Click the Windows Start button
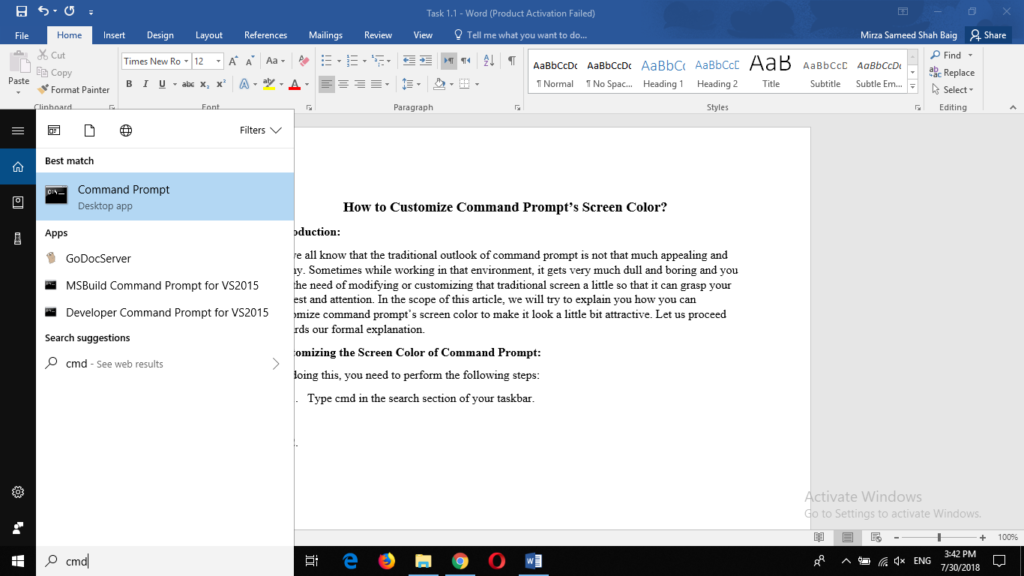This screenshot has width=1024, height=576. (x=18, y=561)
